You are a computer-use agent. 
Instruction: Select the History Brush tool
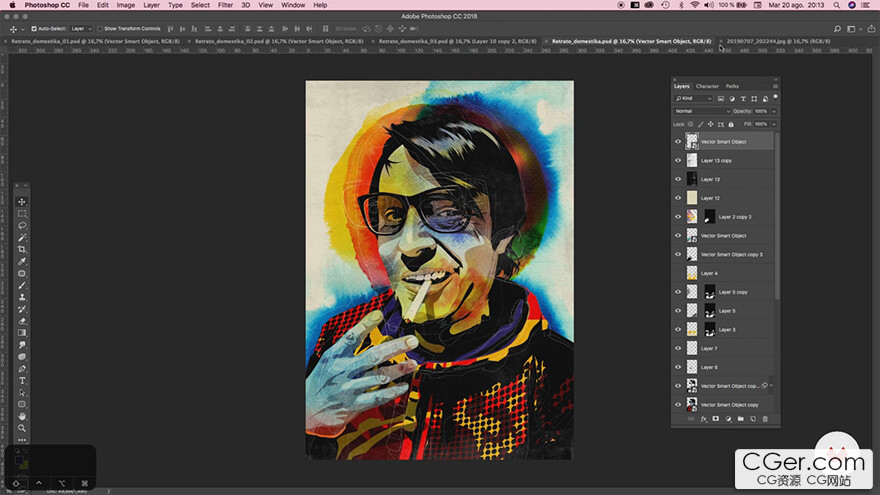click(22, 309)
